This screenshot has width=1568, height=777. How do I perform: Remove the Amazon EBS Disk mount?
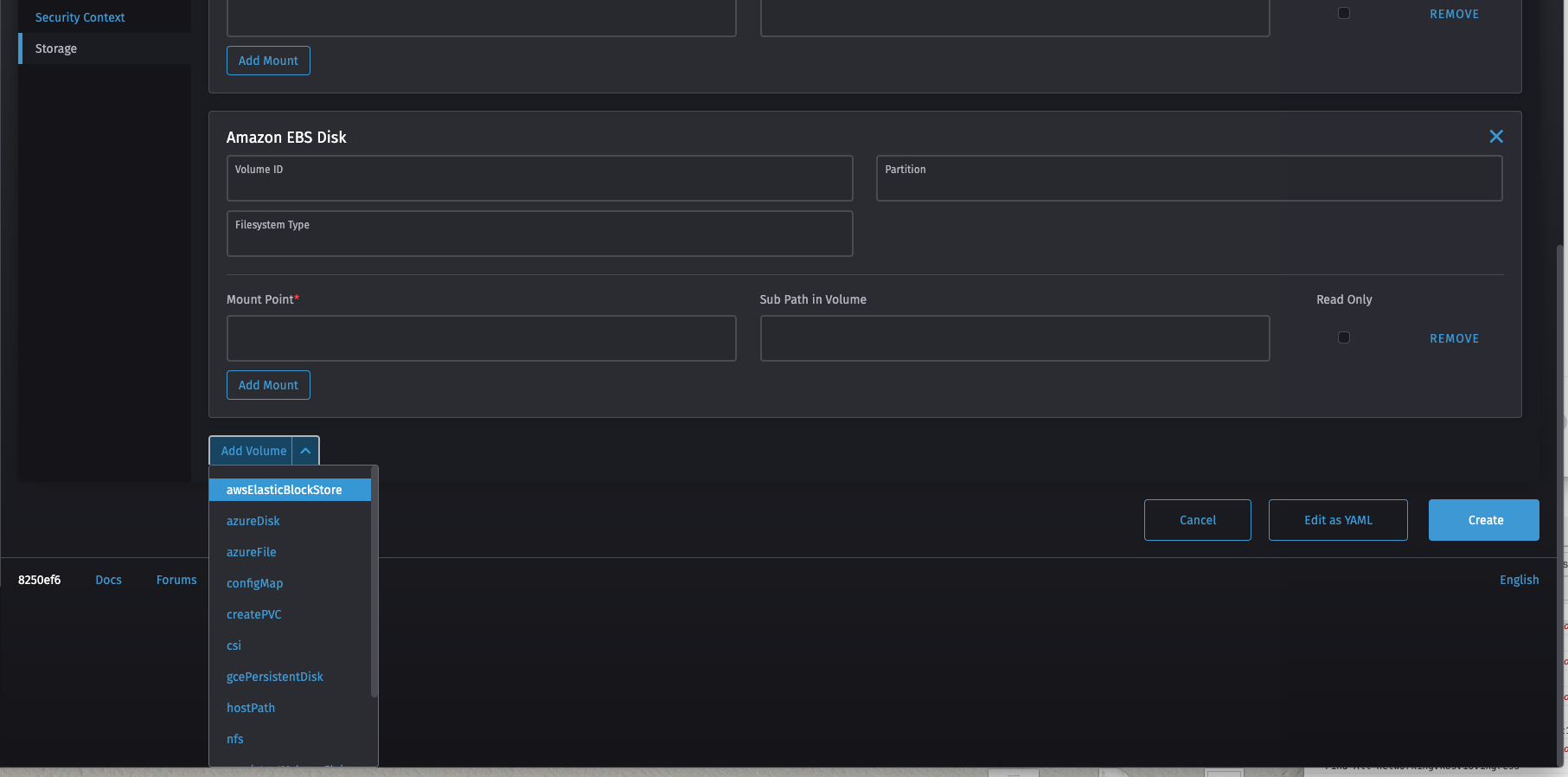[1454, 338]
